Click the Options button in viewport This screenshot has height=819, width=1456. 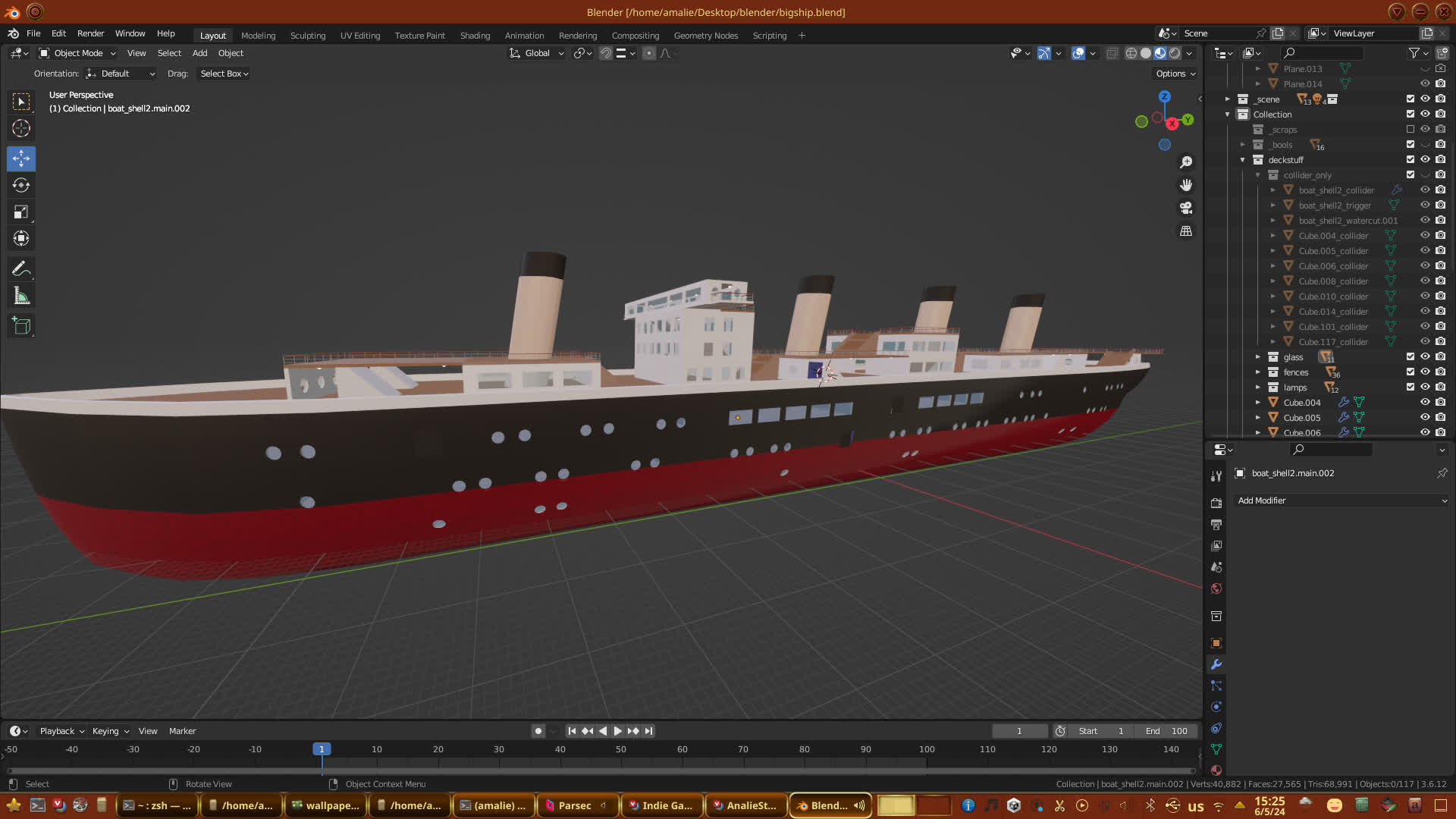pos(1175,74)
